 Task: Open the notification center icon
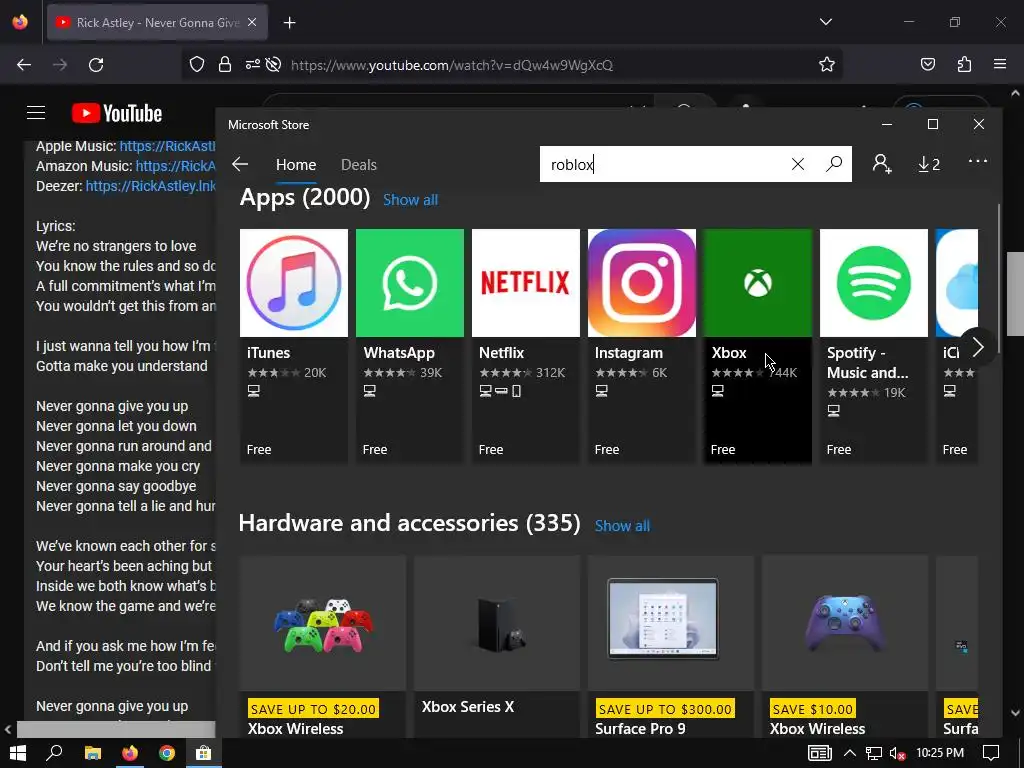click(x=991, y=753)
